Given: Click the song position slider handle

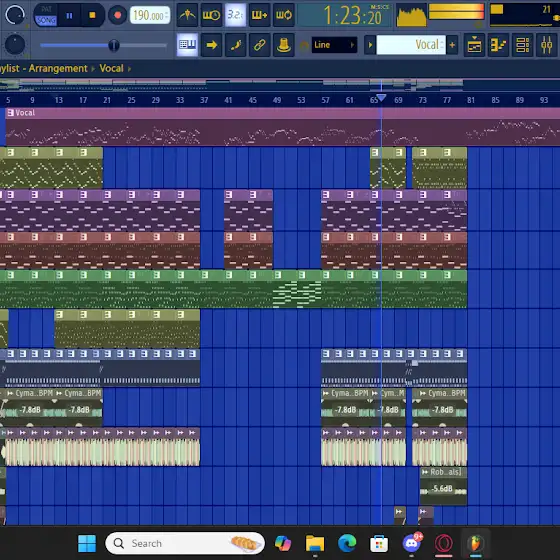Looking at the screenshot, I should 114,45.
